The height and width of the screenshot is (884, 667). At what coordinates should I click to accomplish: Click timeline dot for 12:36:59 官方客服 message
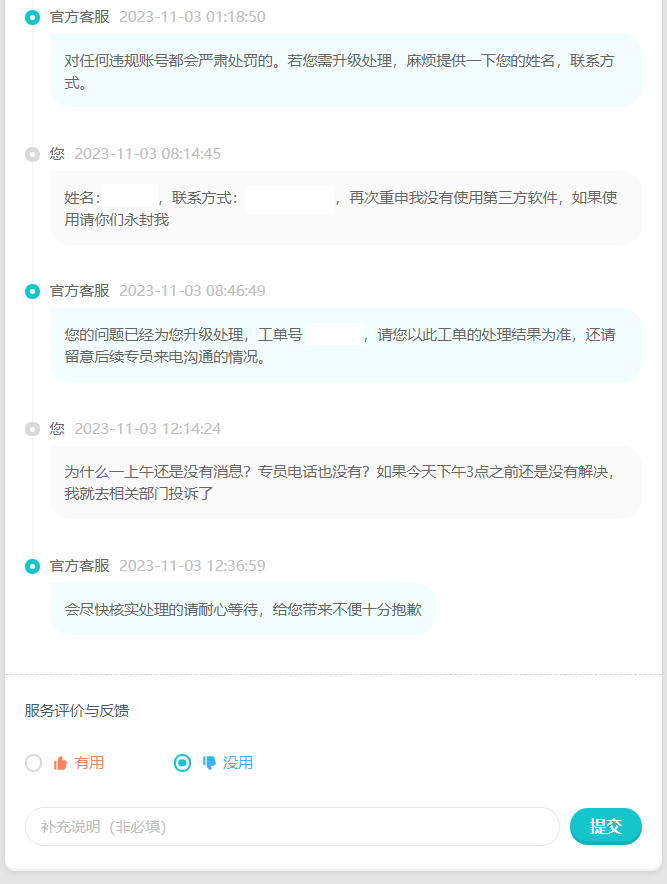pyautogui.click(x=33, y=566)
